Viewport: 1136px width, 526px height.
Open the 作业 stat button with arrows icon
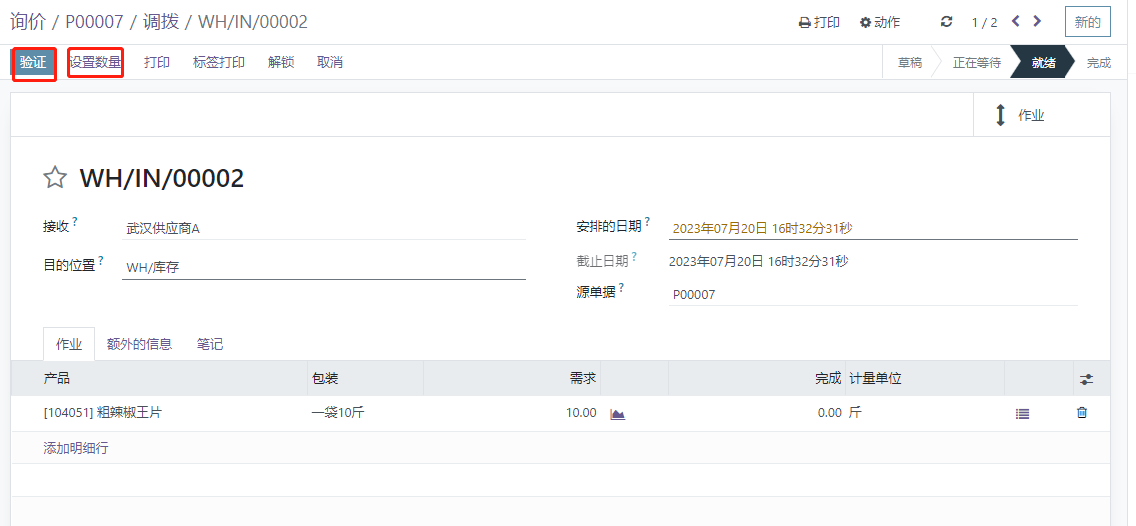coord(1040,115)
